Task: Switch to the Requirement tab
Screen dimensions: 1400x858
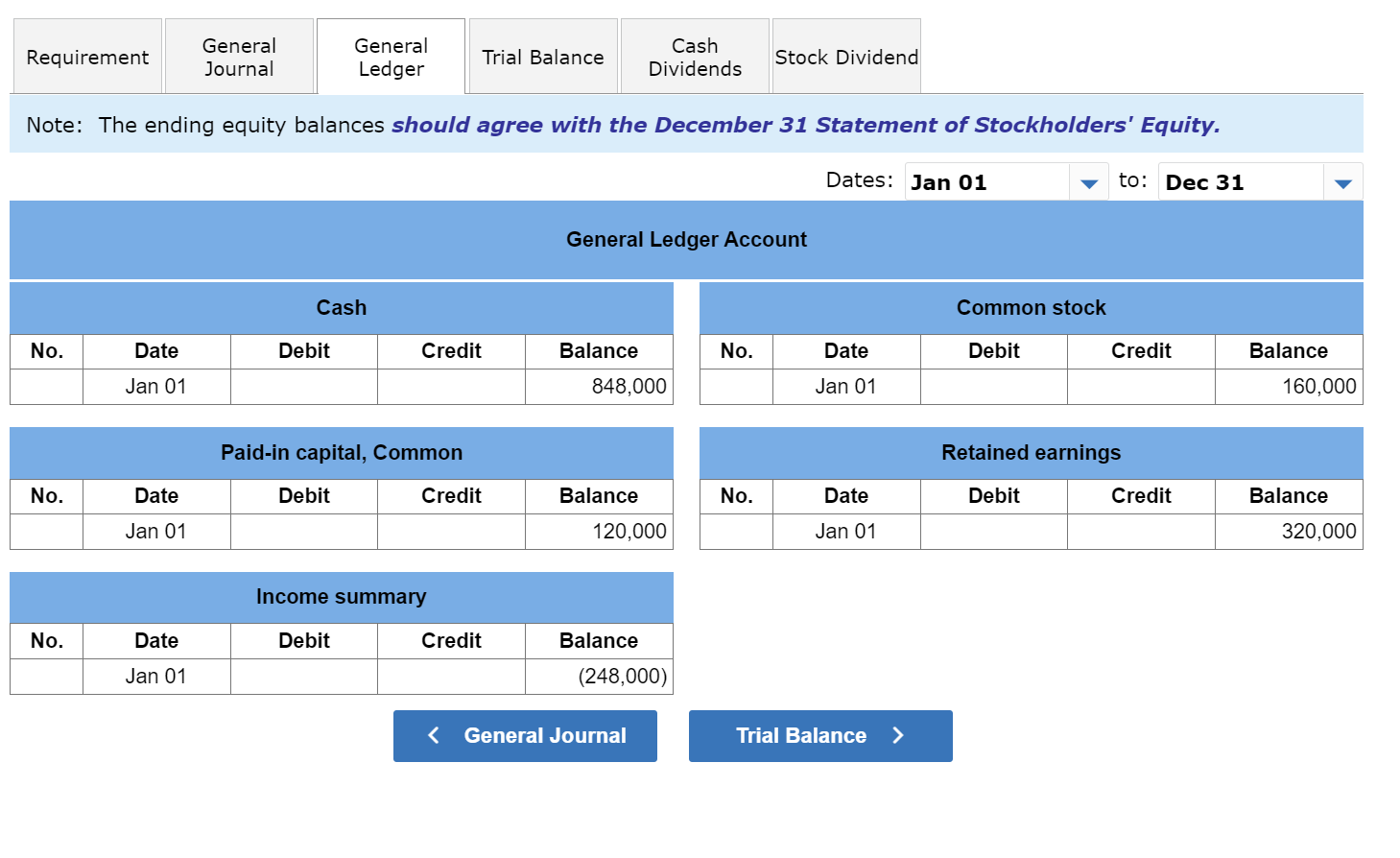Action: [x=87, y=57]
